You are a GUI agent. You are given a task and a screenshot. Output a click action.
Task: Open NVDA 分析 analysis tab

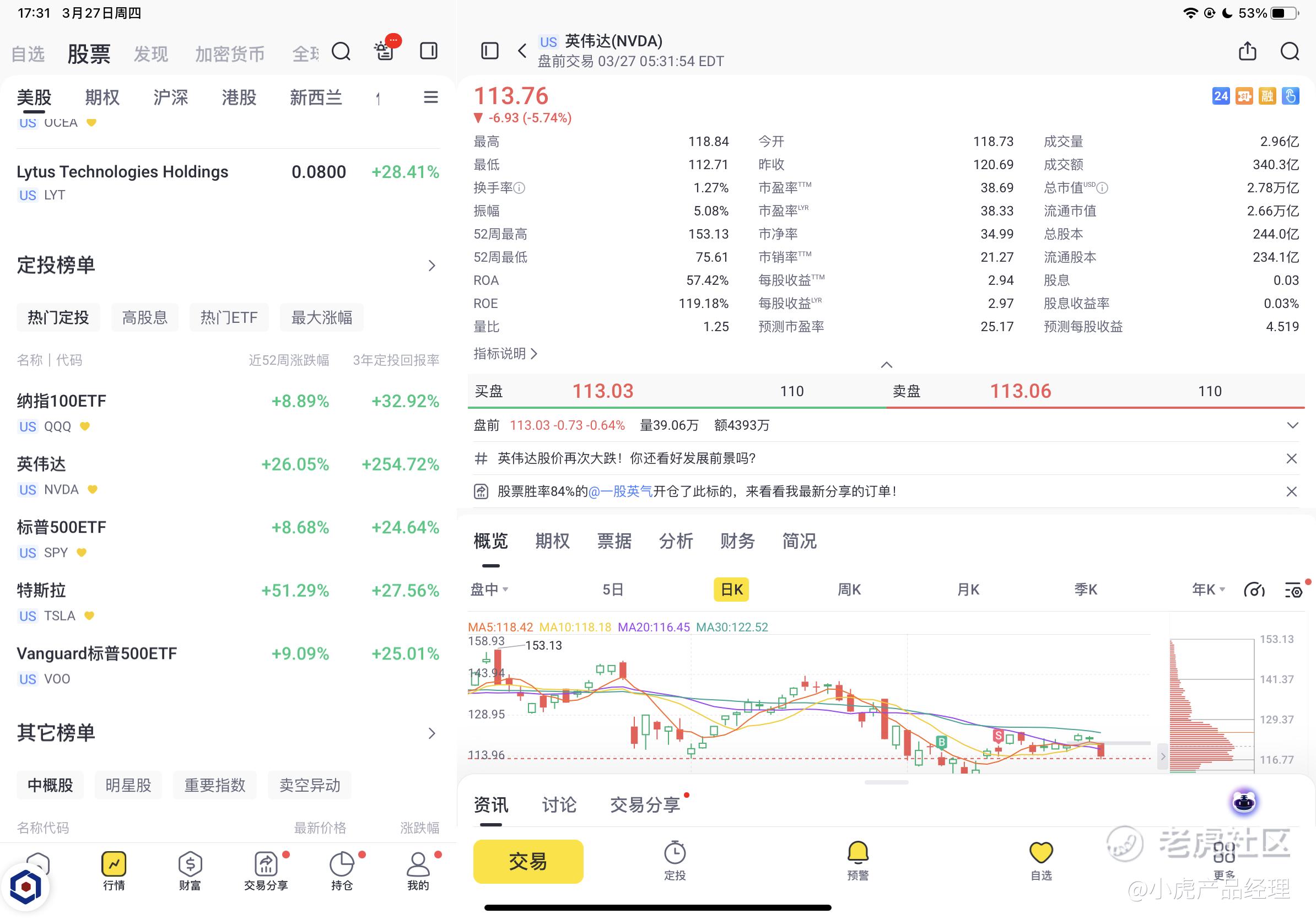676,541
